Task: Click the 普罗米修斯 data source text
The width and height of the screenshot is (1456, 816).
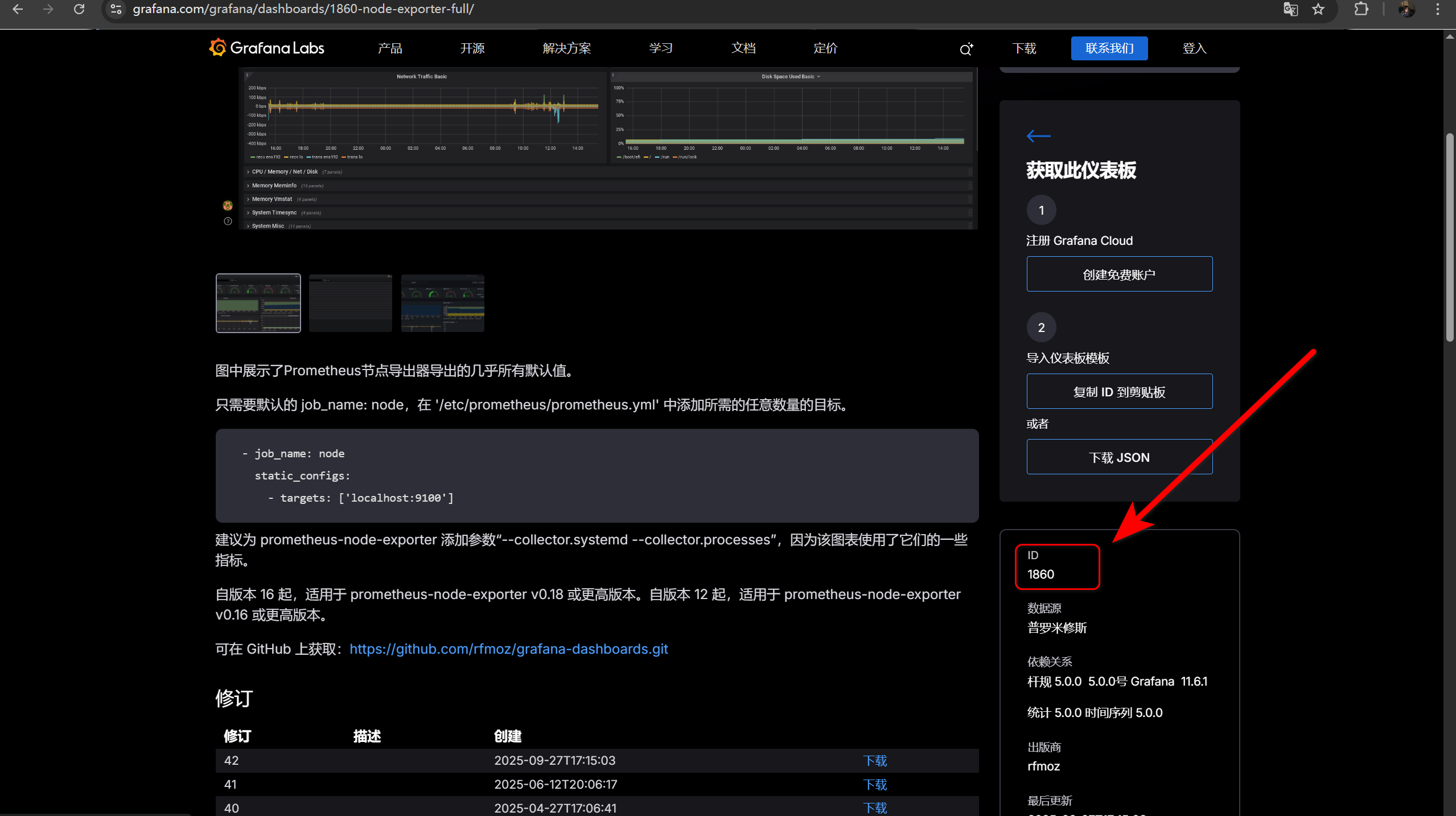Action: [x=1057, y=628]
